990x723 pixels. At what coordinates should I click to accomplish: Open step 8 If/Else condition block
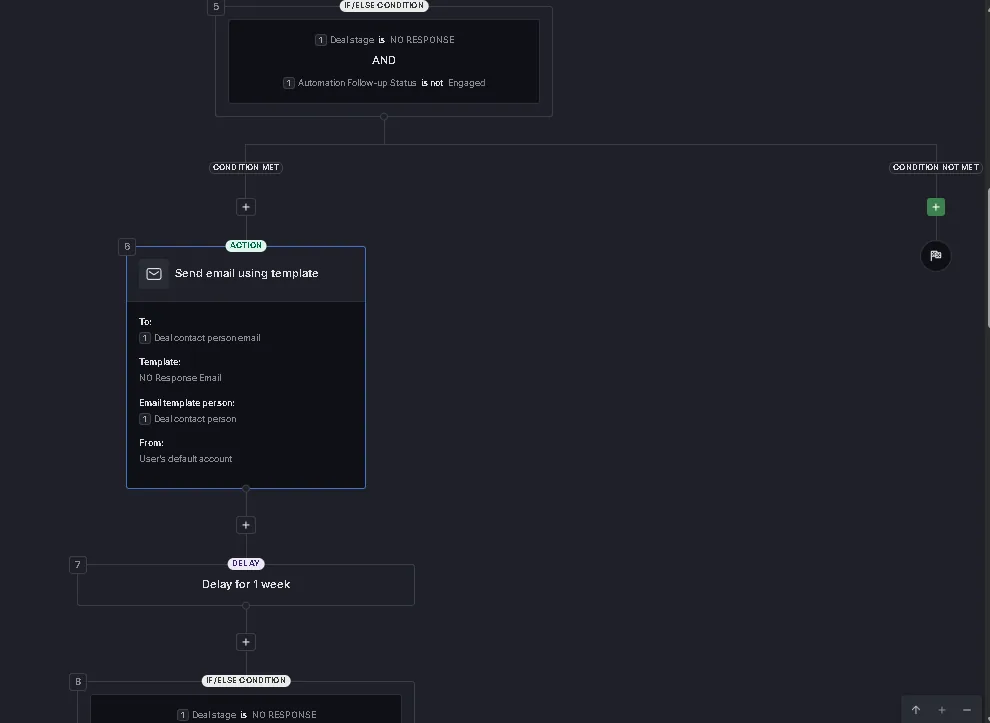pyautogui.click(x=246, y=702)
